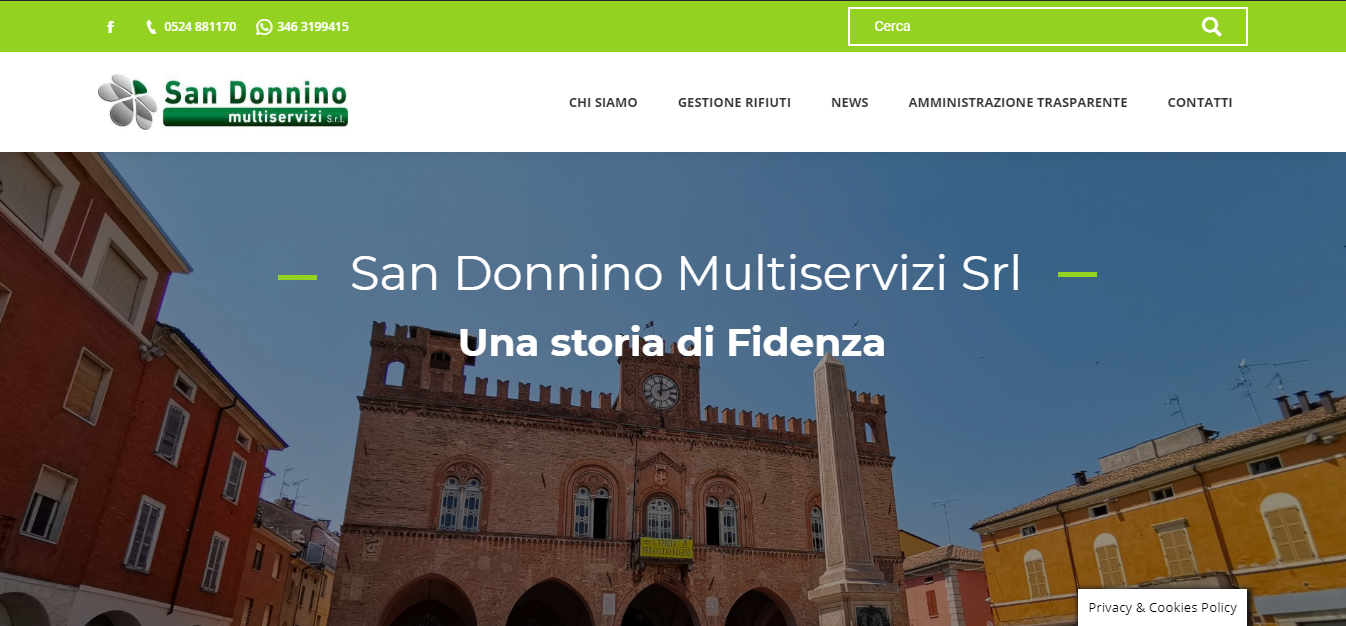Click the San Donnino multiservizi logo text
1346x626 pixels.
(255, 103)
